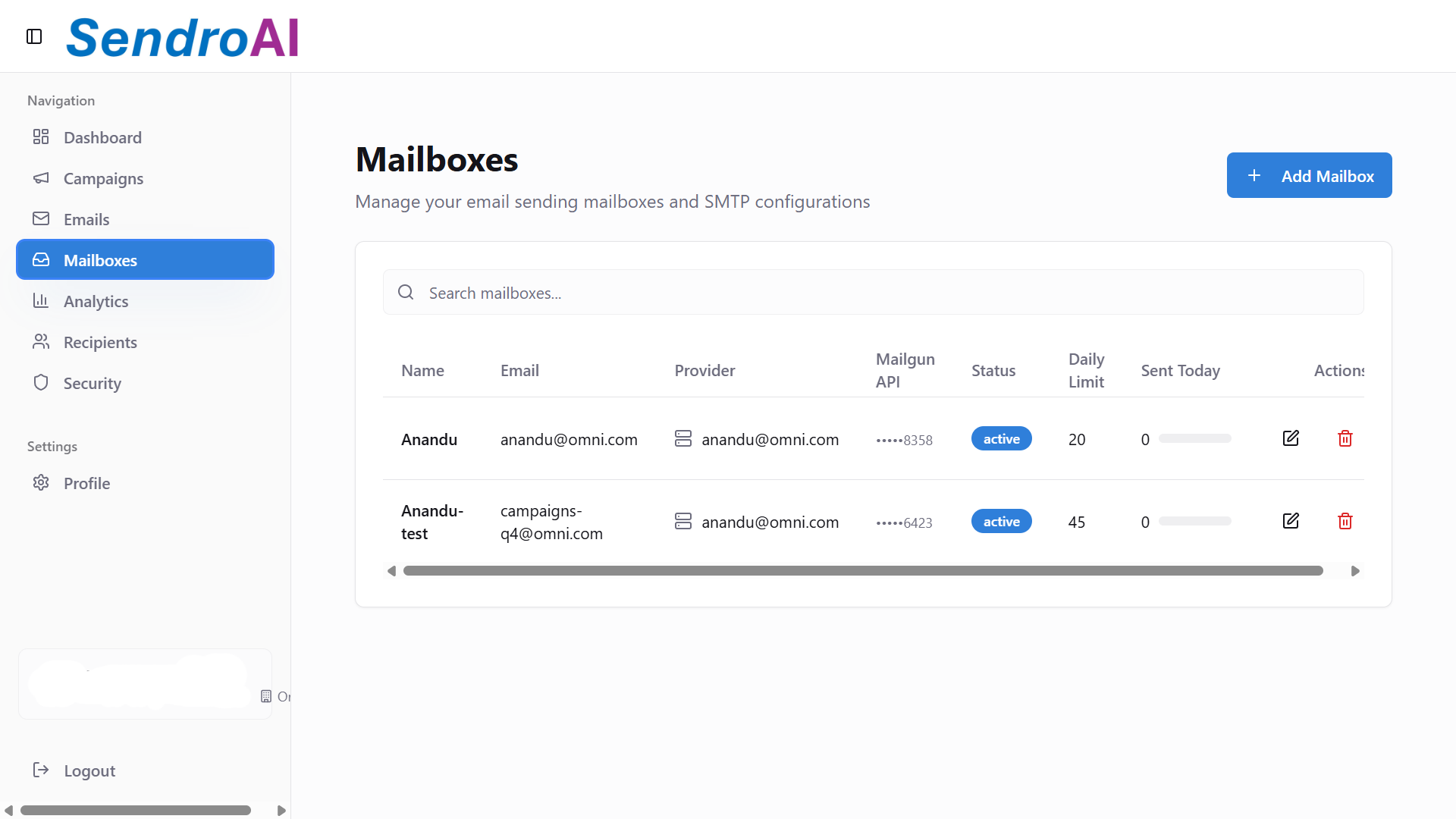
Task: Edit the Anandu-test mailbox with pencil icon
Action: [x=1291, y=520]
